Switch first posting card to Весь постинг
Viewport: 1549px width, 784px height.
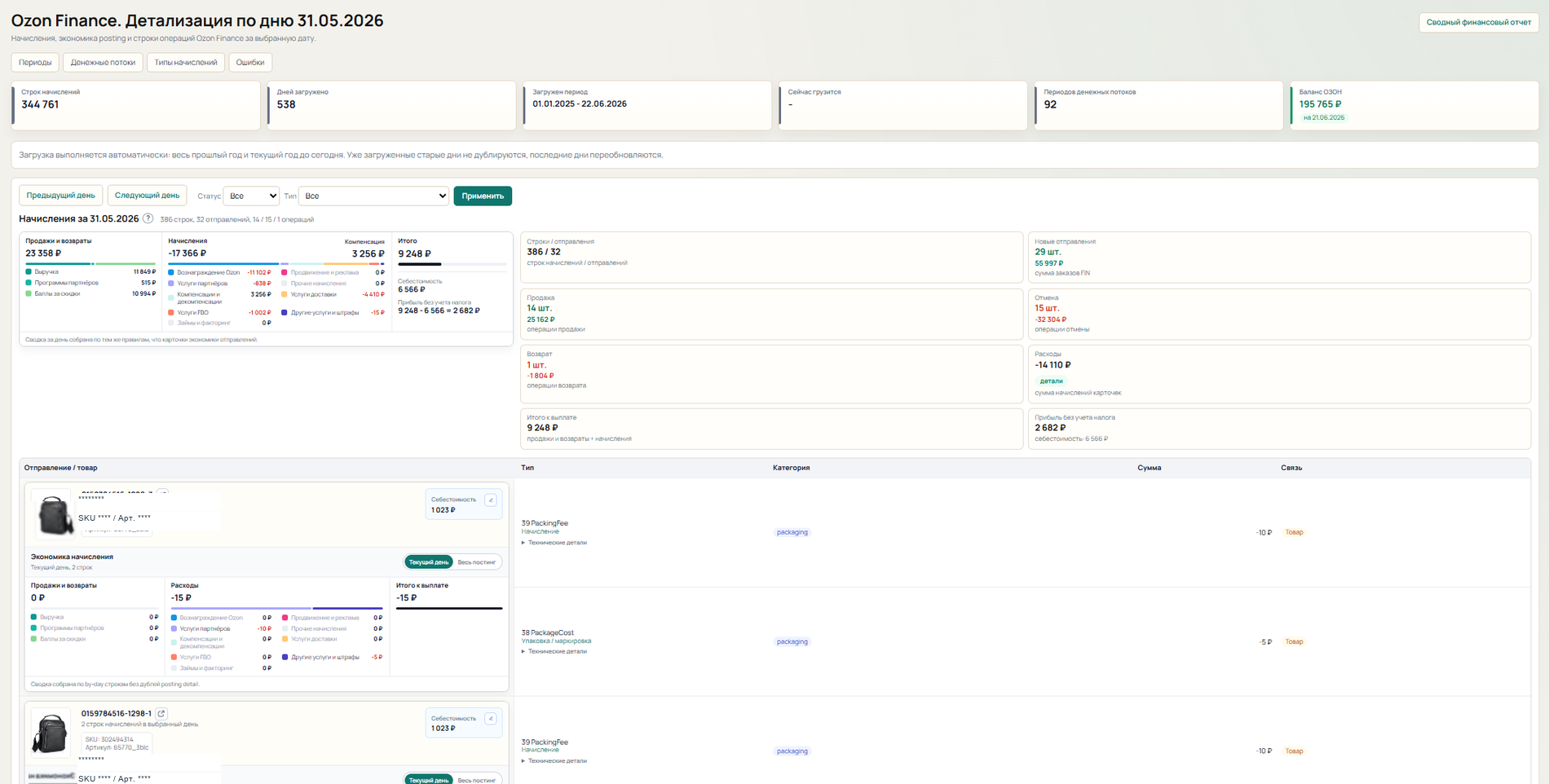pyautogui.click(x=477, y=562)
